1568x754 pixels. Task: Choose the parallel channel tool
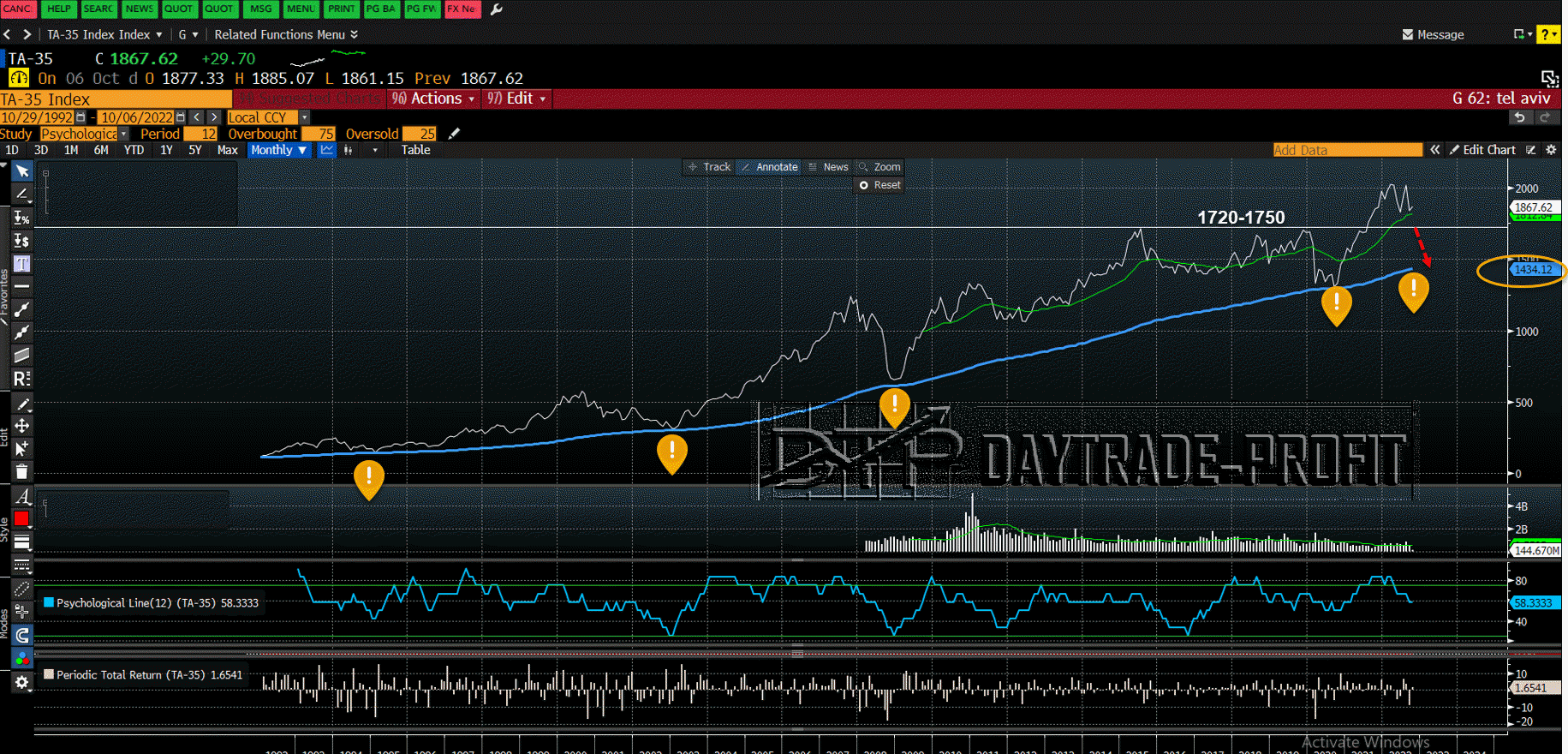22,355
